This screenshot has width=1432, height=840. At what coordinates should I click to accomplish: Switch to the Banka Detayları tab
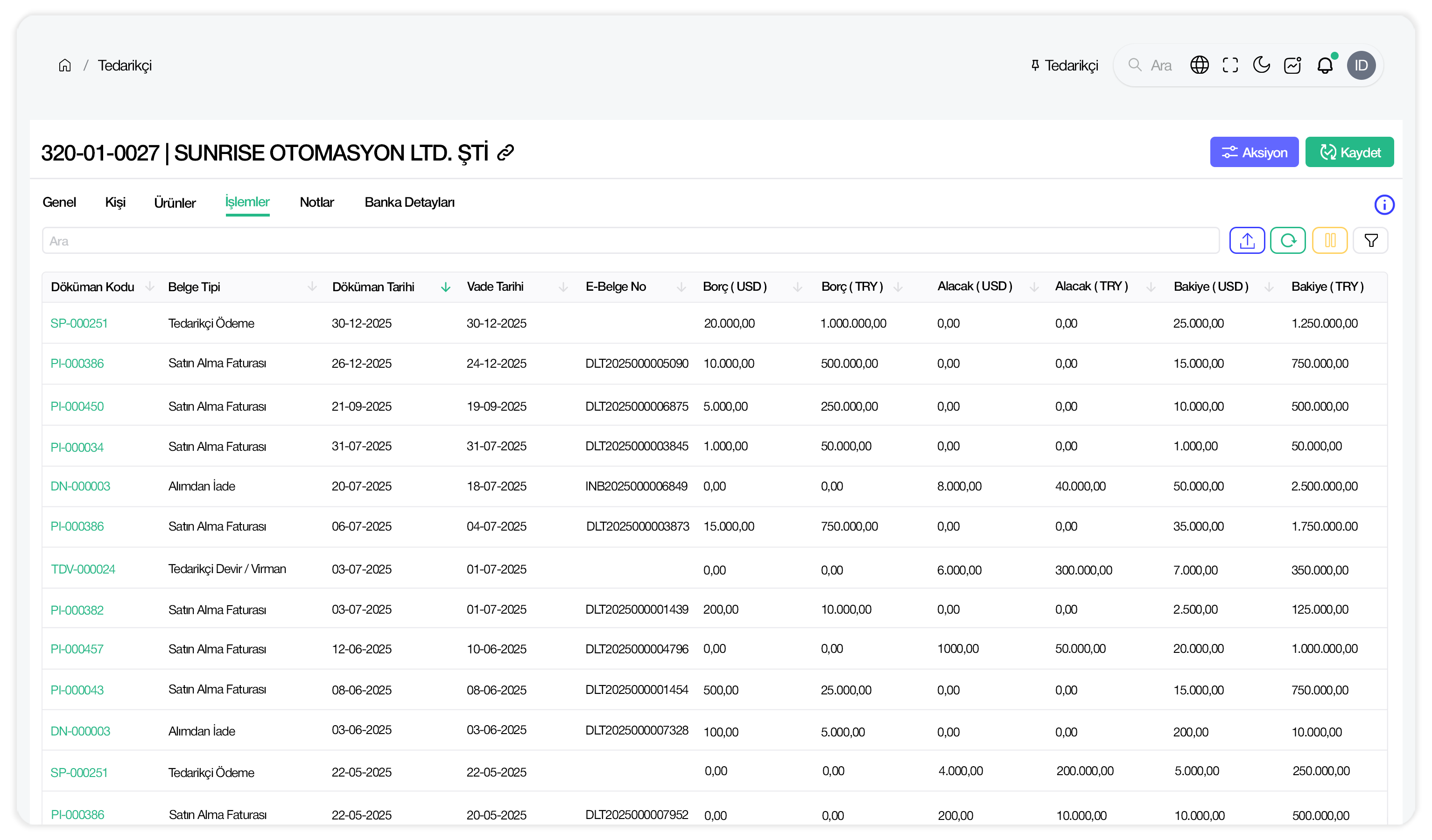click(409, 203)
